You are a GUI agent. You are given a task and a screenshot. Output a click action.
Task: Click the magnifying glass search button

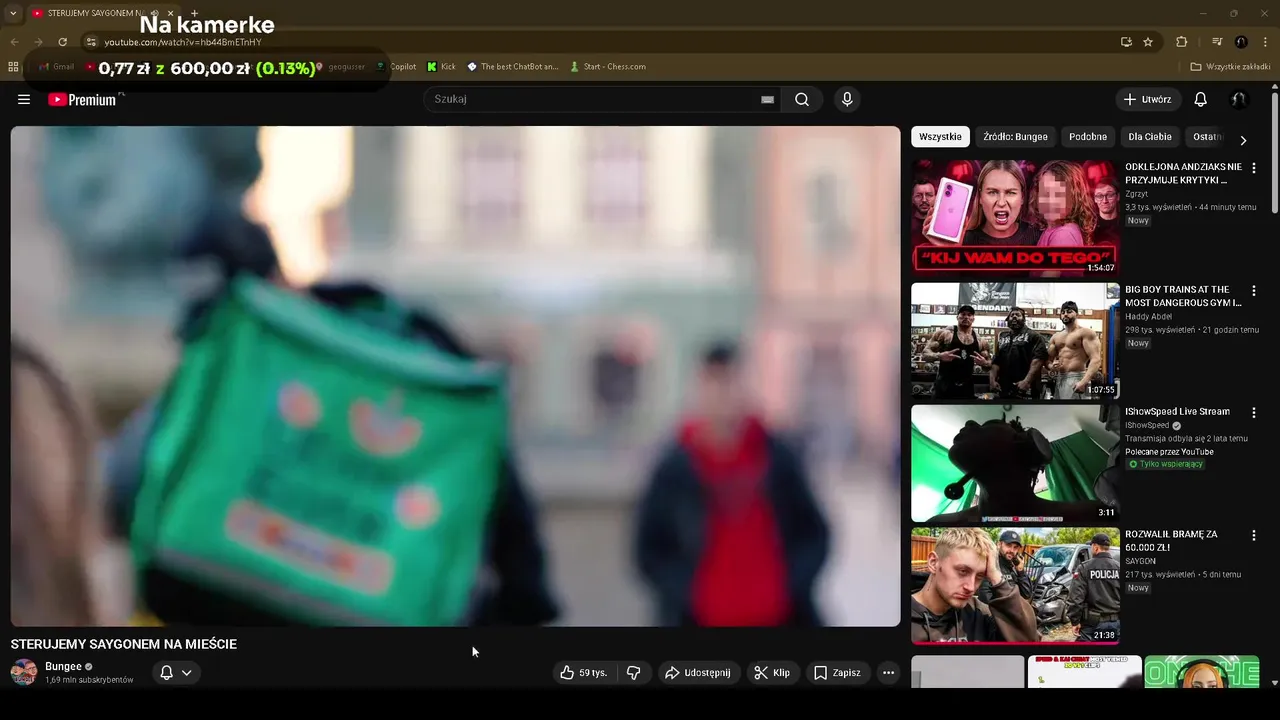click(802, 99)
